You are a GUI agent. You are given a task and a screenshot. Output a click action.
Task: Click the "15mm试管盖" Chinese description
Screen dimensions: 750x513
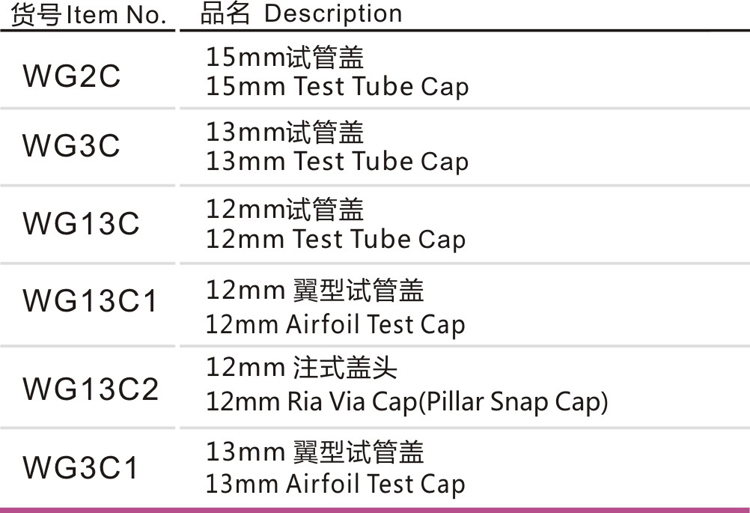[x=284, y=58]
